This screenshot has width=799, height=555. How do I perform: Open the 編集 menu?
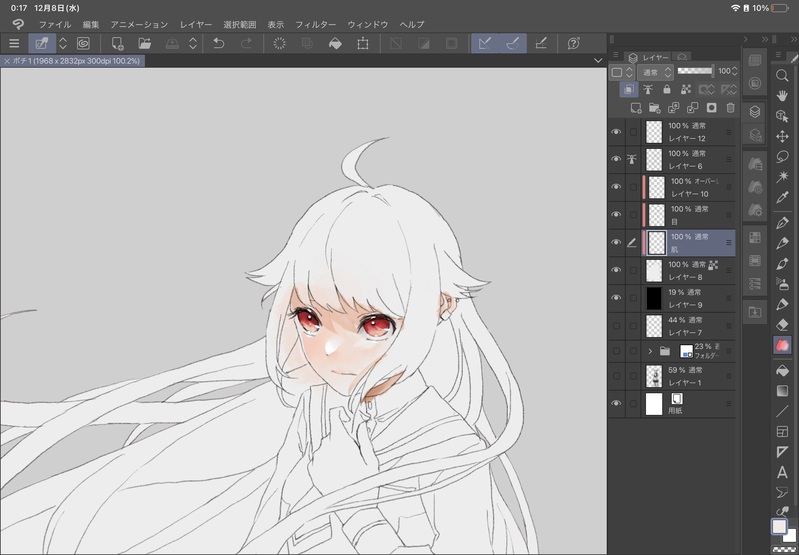coord(91,24)
